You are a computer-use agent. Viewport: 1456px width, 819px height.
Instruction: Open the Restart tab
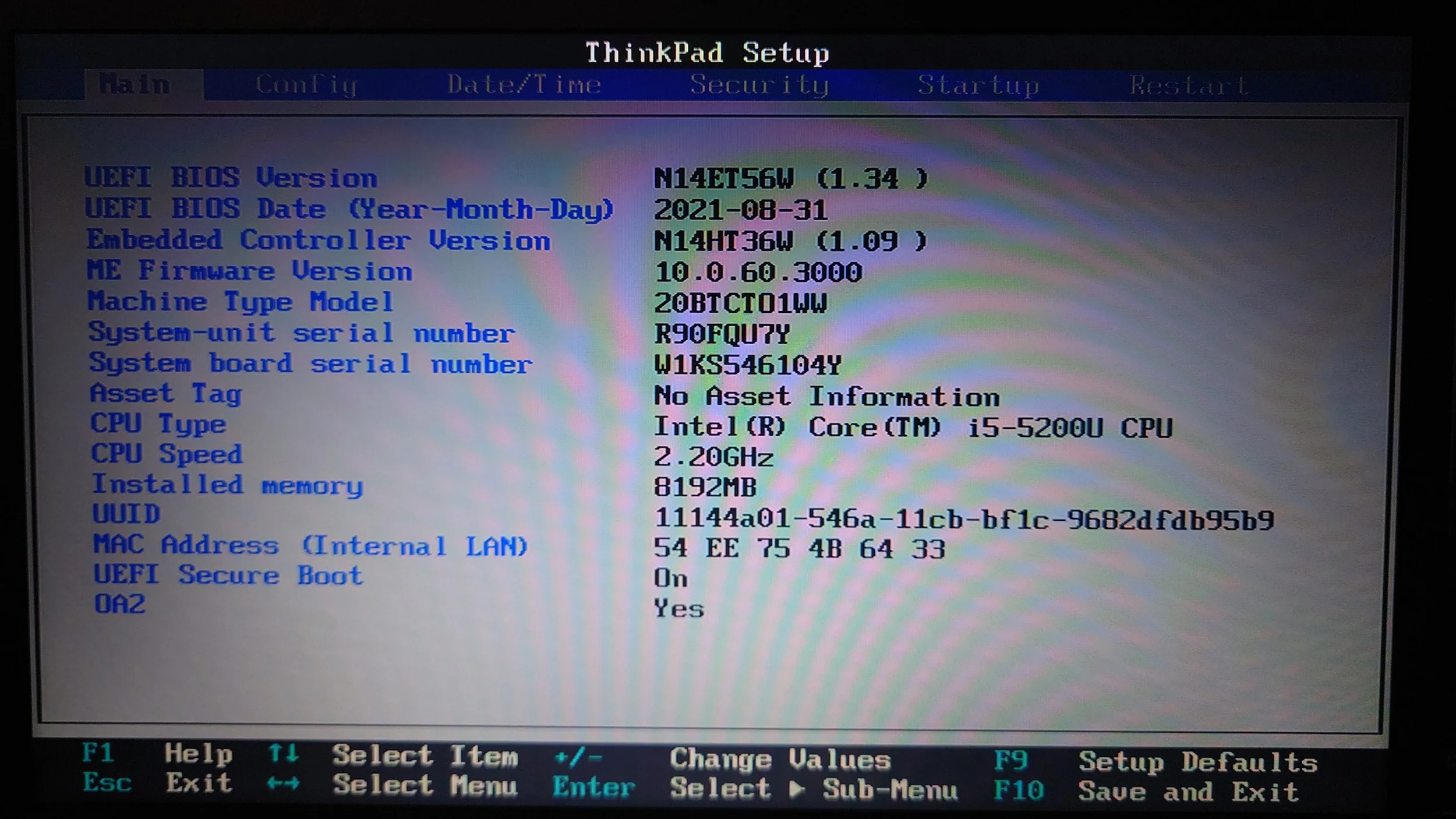[x=1189, y=86]
